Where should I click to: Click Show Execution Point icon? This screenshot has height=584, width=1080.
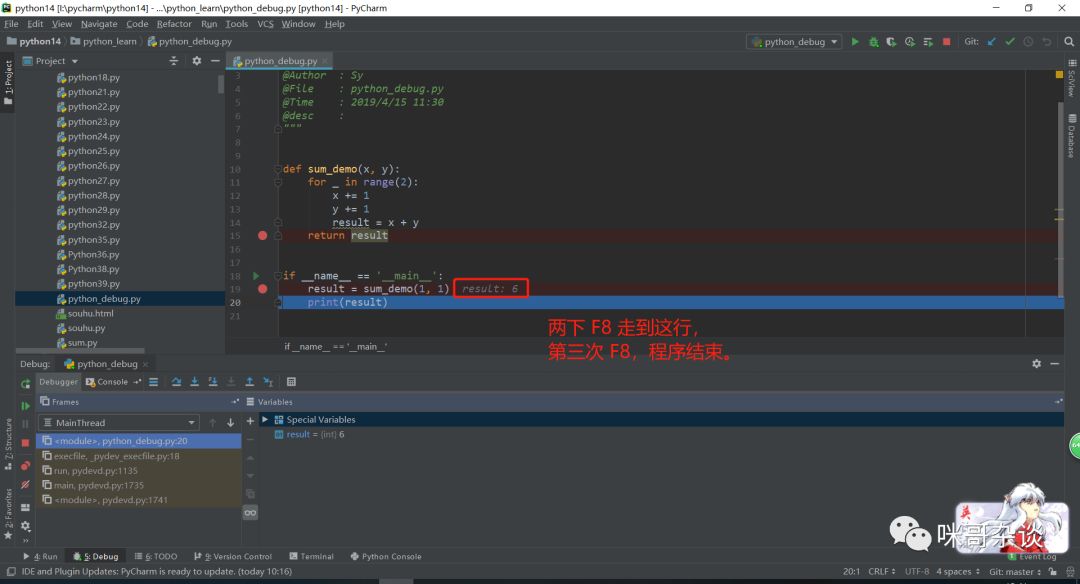pos(154,382)
